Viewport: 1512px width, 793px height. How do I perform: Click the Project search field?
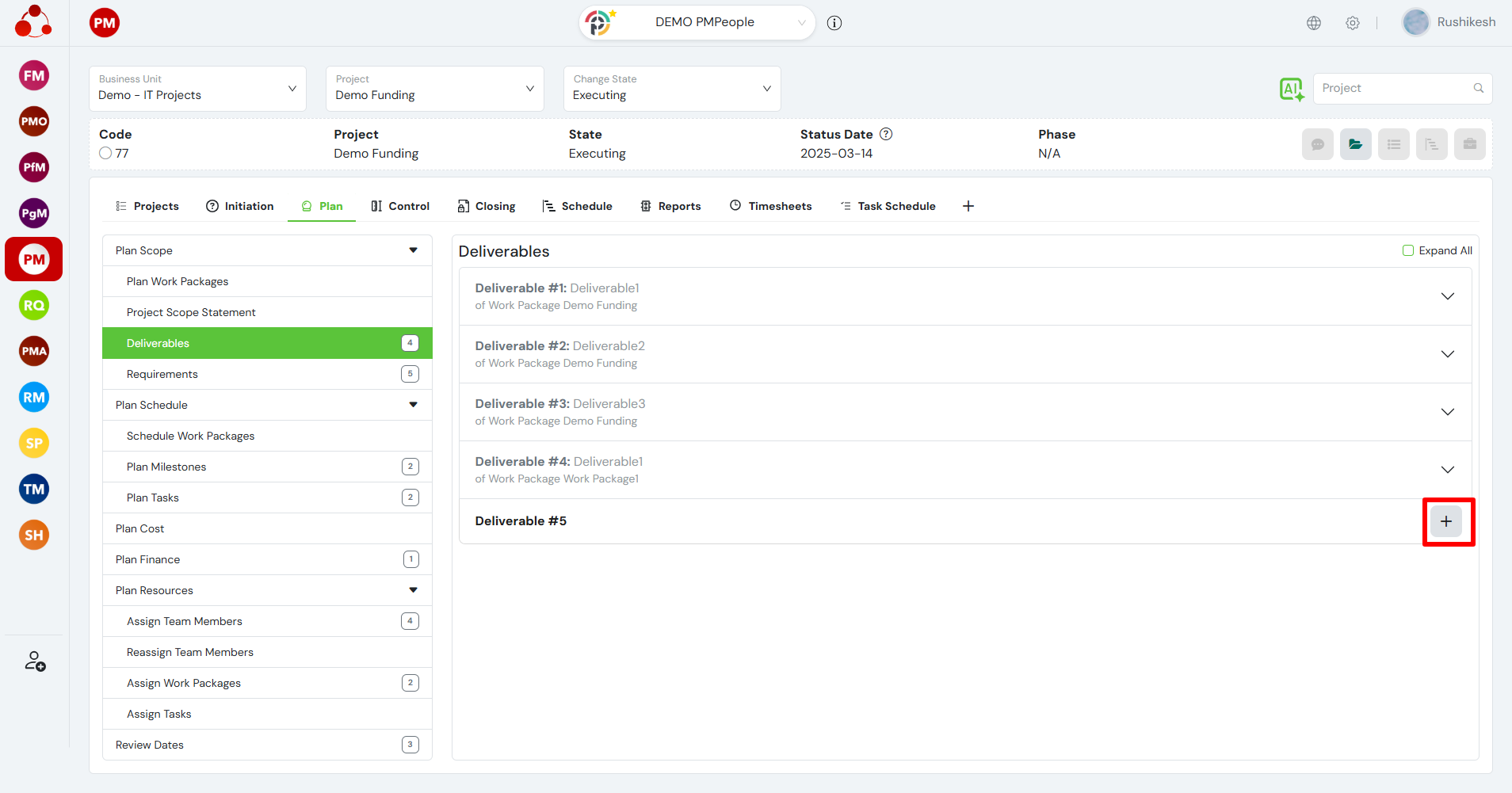pyautogui.click(x=1395, y=89)
